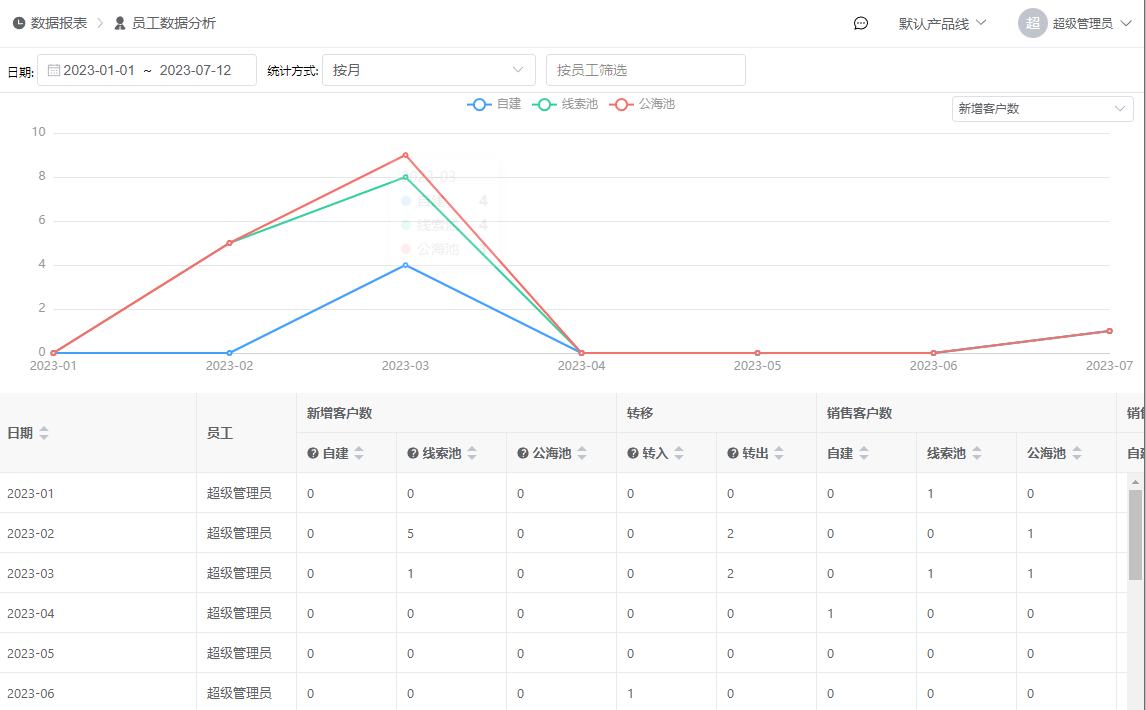
Task: Click the 线索池 value 5 in 2023-02 row
Action: (411, 534)
